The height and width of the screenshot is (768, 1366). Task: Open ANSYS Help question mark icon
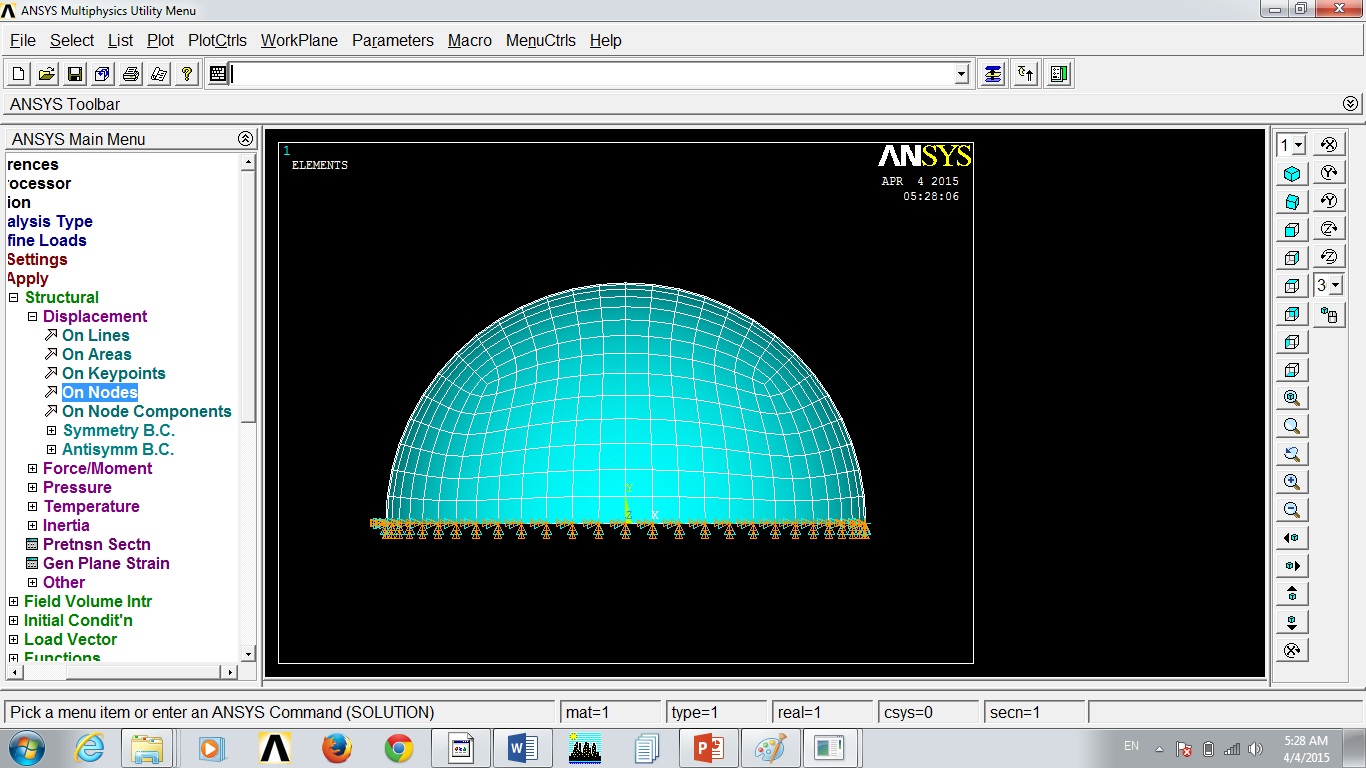tap(187, 74)
